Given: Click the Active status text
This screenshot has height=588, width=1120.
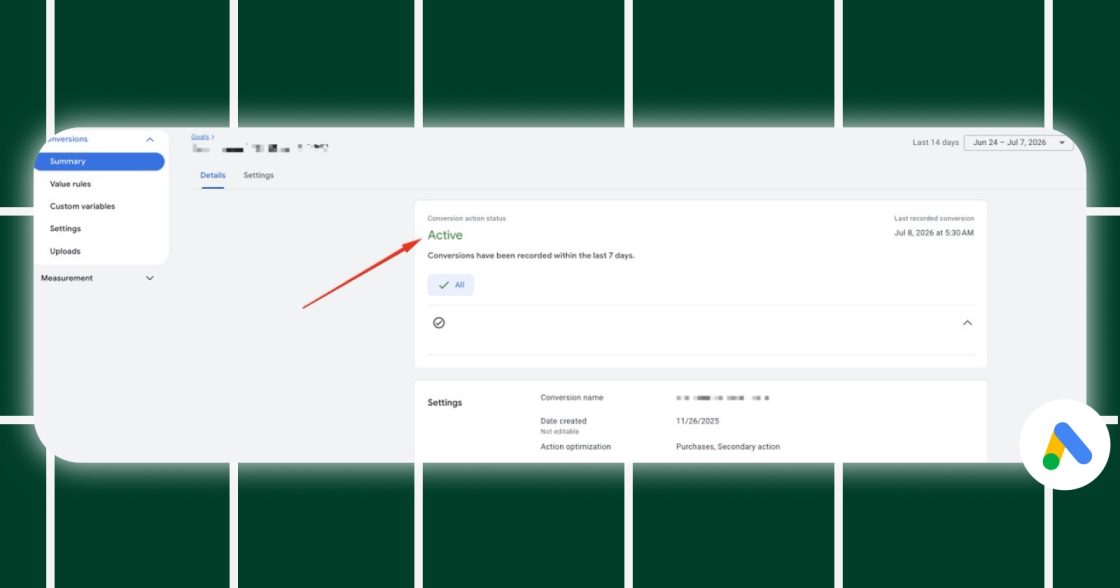Looking at the screenshot, I should point(445,235).
